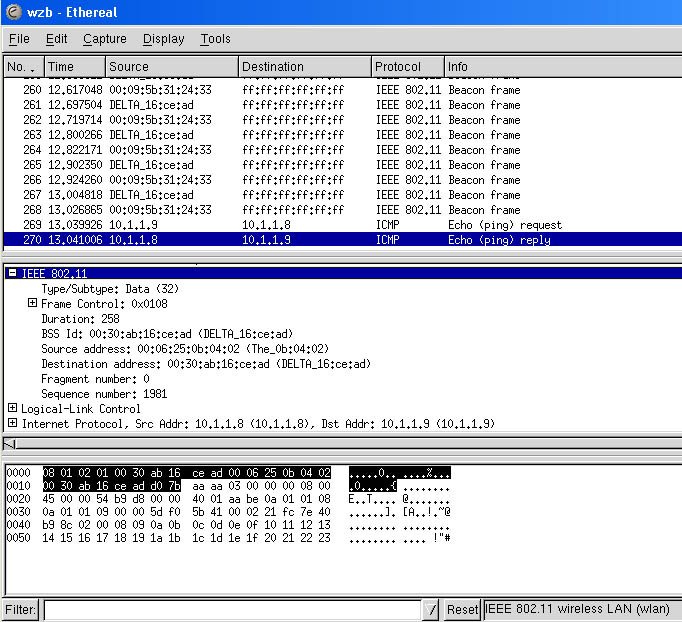Click the IEEE 802.11 wireless LAN status field

582,609
